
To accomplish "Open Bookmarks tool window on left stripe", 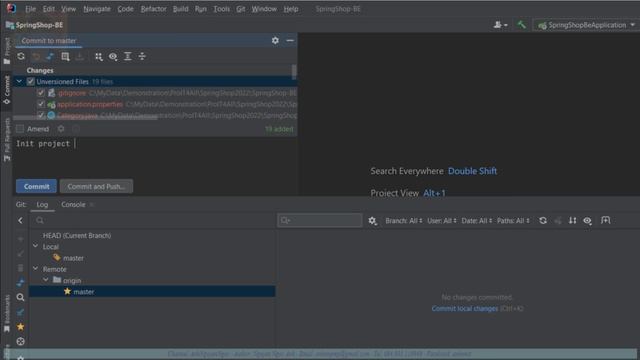I will (7, 313).
